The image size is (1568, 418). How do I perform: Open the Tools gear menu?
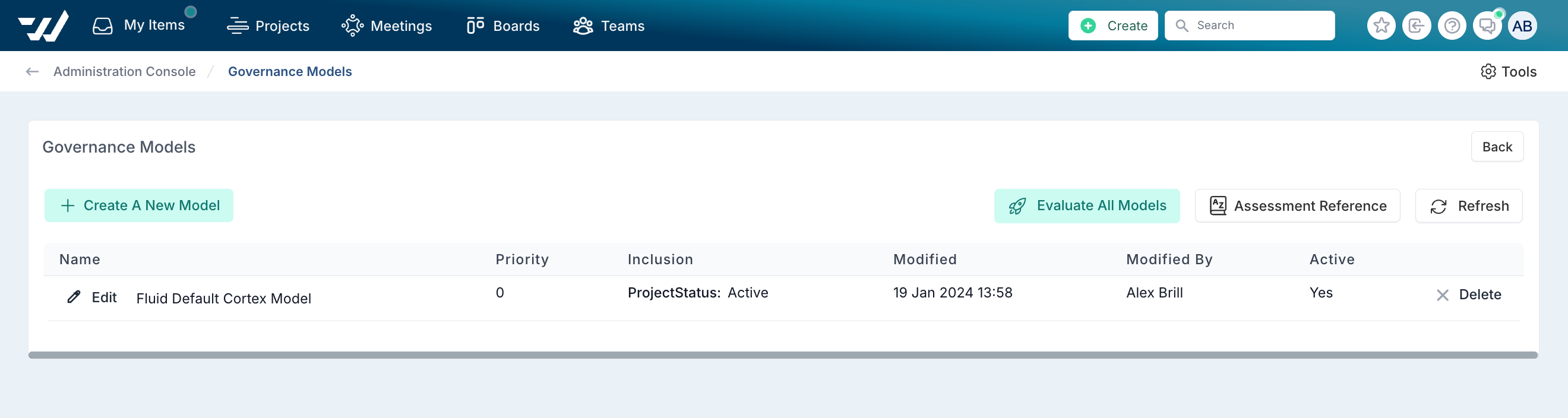point(1509,72)
